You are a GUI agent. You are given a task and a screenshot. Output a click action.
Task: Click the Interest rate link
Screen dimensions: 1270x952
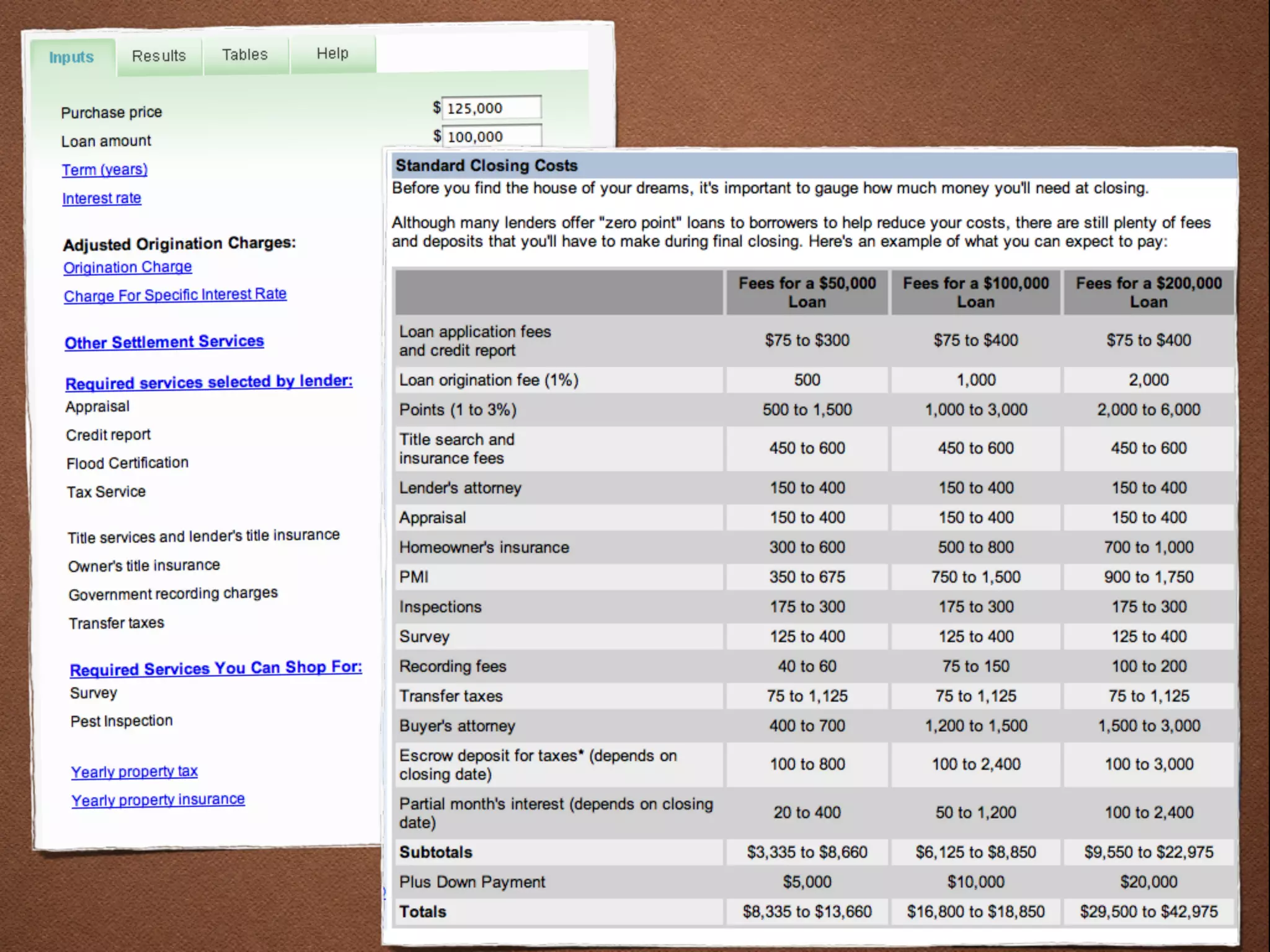coord(102,198)
